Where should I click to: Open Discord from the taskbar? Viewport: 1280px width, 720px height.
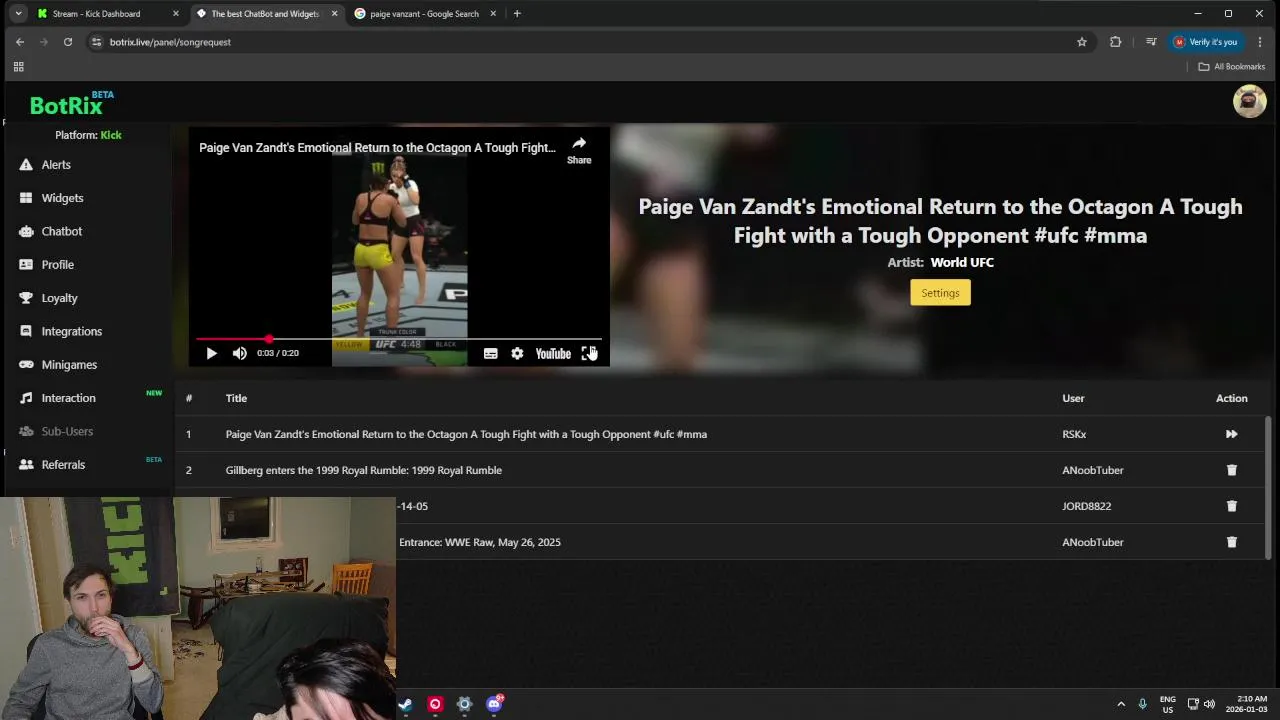(x=494, y=704)
